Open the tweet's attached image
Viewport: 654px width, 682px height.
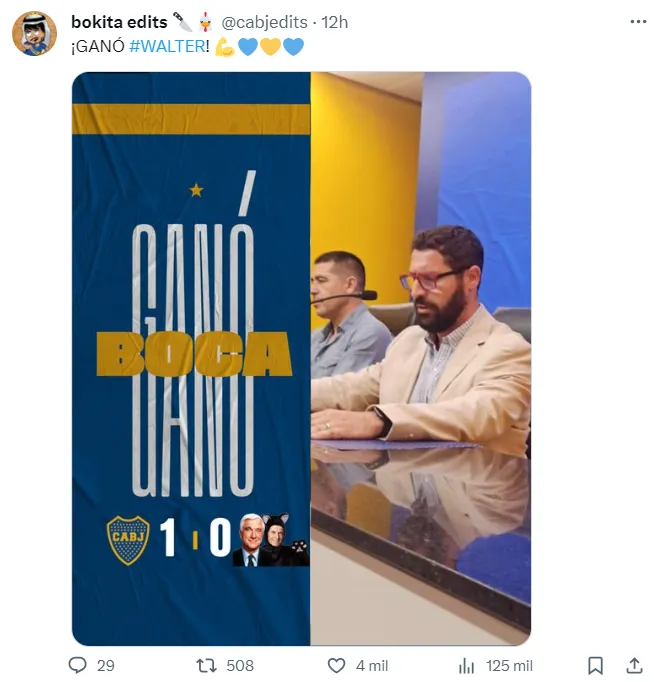pos(301,358)
